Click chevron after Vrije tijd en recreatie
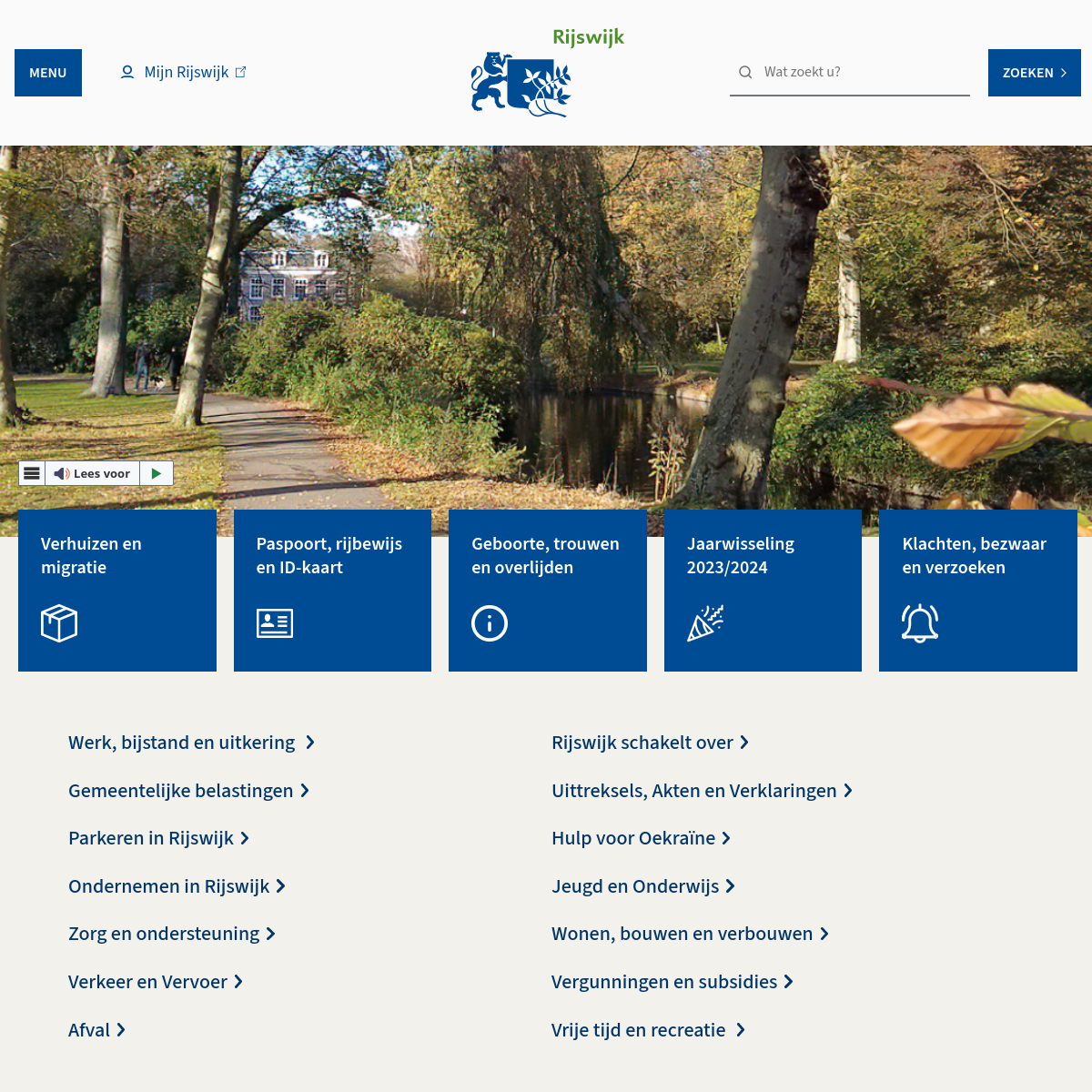Screen dimensions: 1092x1092 point(741,1030)
